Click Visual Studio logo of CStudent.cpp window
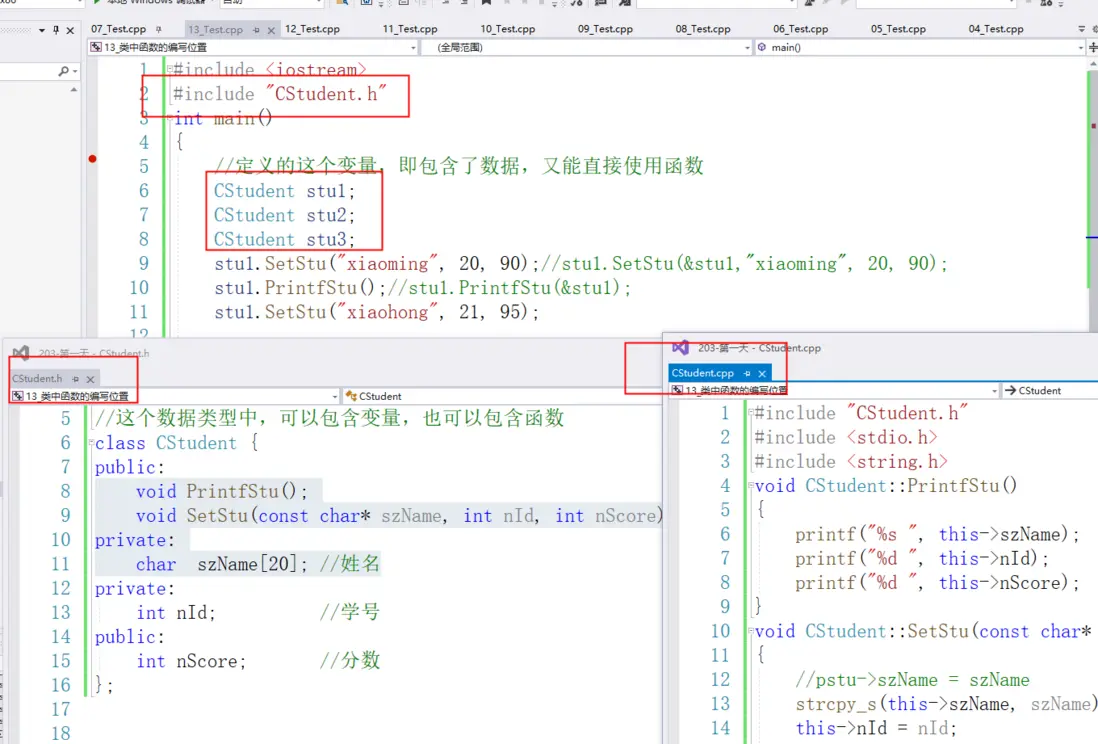This screenshot has width=1098, height=744. 680,347
